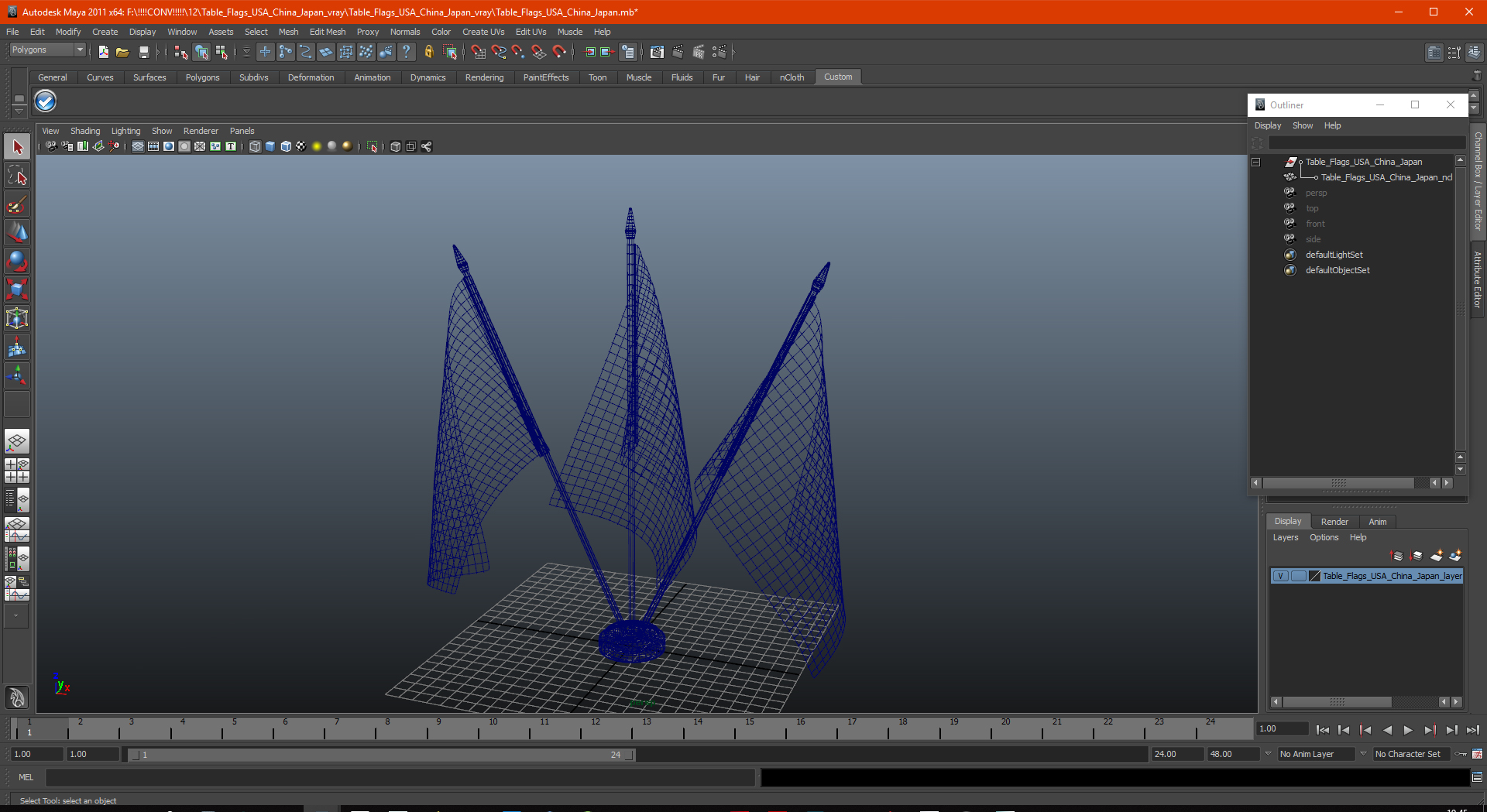
Task: Toggle textured display checker icon
Action: click(x=301, y=146)
